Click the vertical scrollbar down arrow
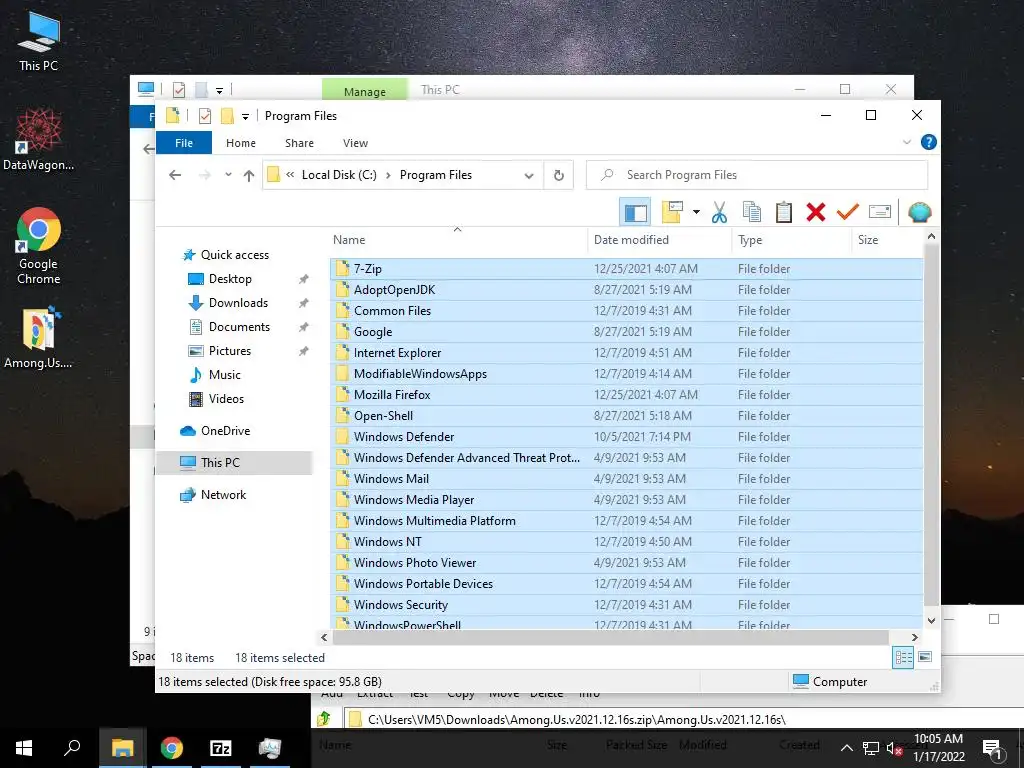 (x=931, y=620)
